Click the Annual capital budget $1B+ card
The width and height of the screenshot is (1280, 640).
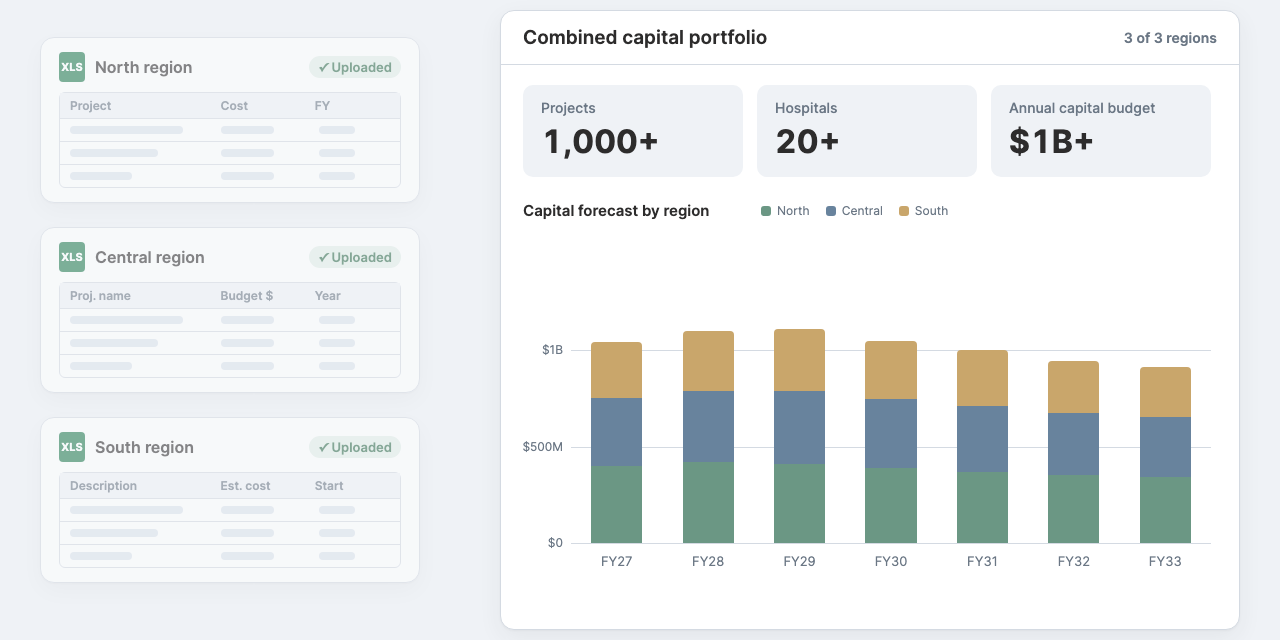pyautogui.click(x=1101, y=131)
